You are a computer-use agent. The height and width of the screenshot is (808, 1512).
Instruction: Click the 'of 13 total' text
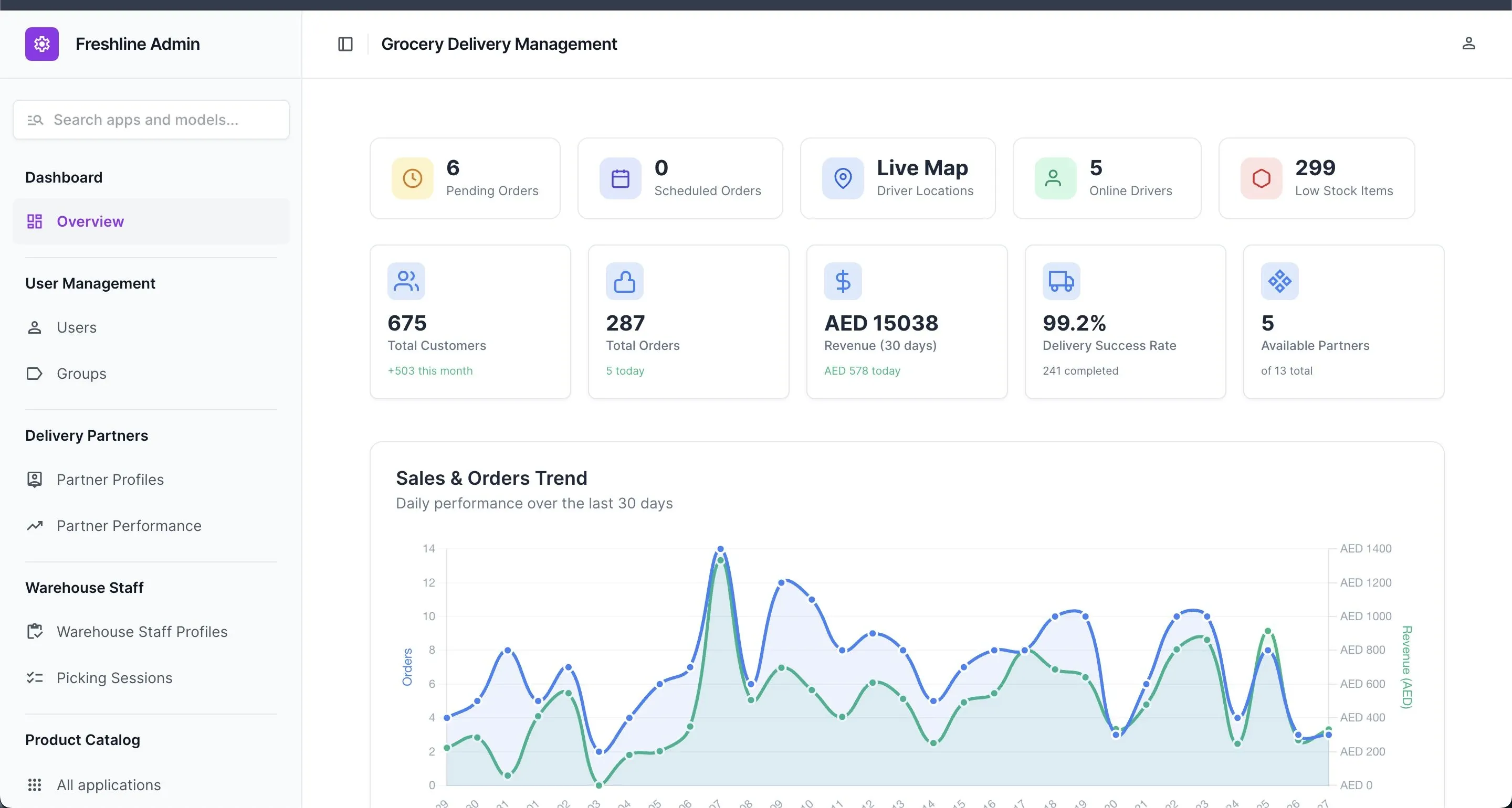(1287, 371)
